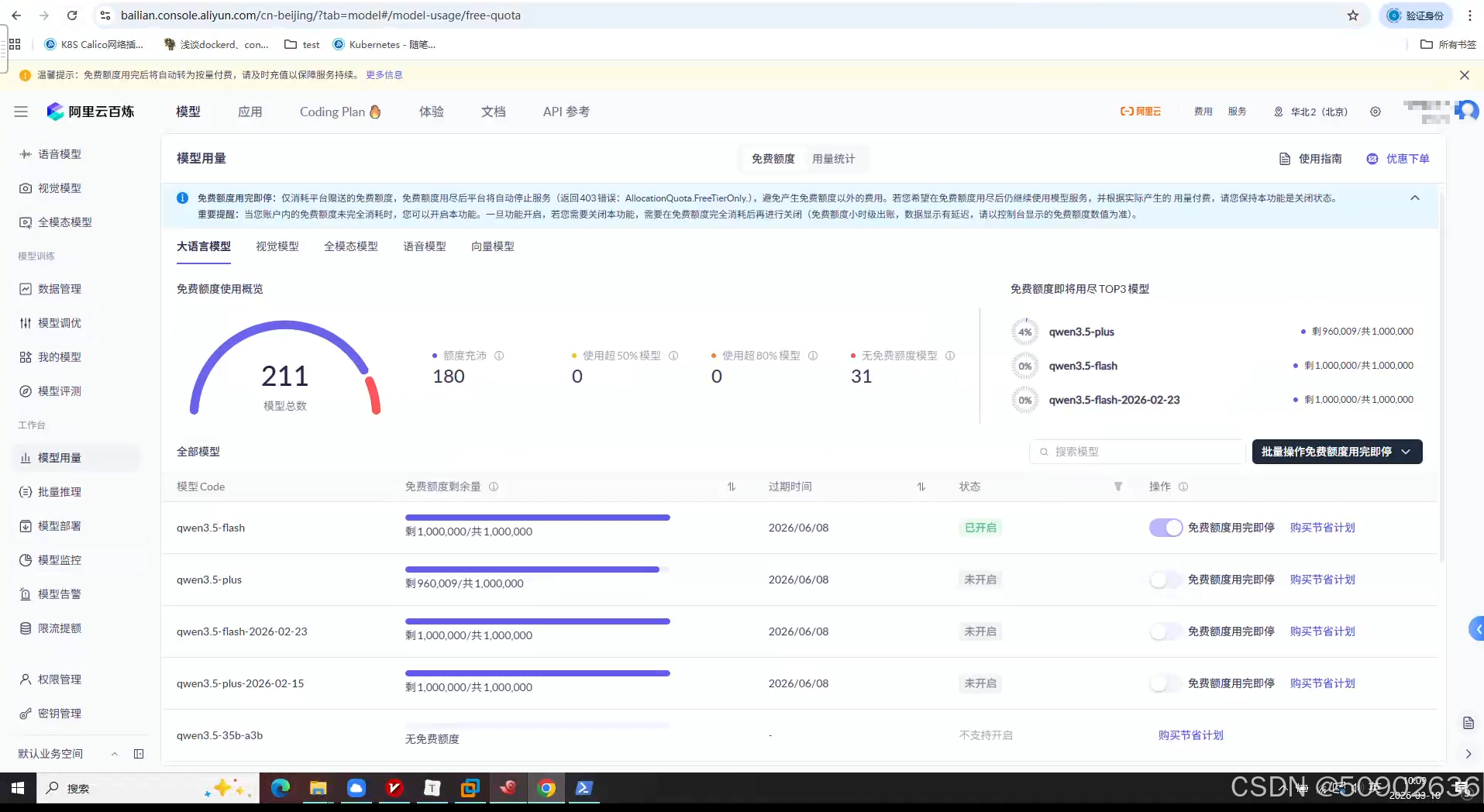Click the user avatar icon
Image resolution: width=1484 pixels, height=812 pixels.
pyautogui.click(x=1467, y=111)
